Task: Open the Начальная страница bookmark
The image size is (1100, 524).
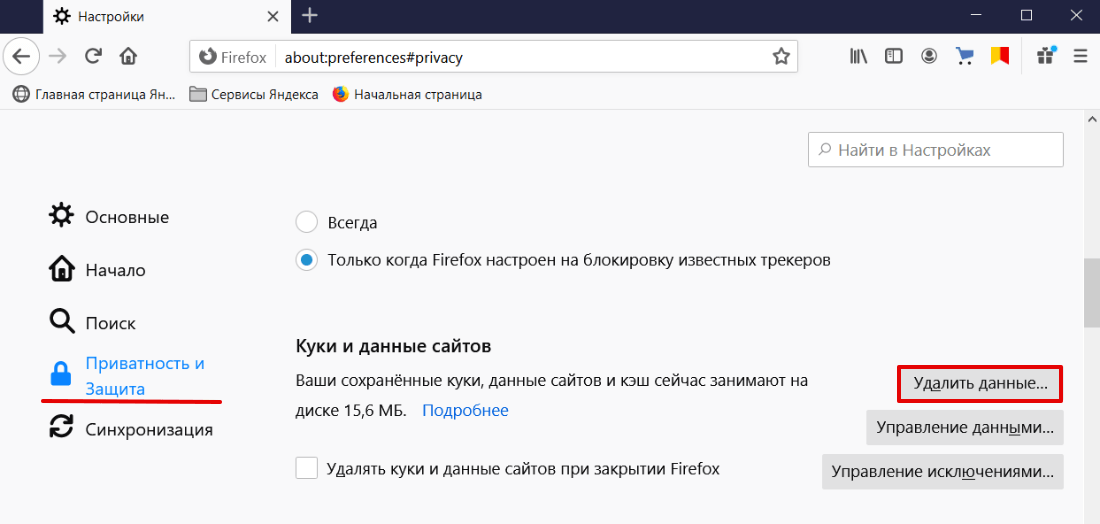Action: coord(408,94)
